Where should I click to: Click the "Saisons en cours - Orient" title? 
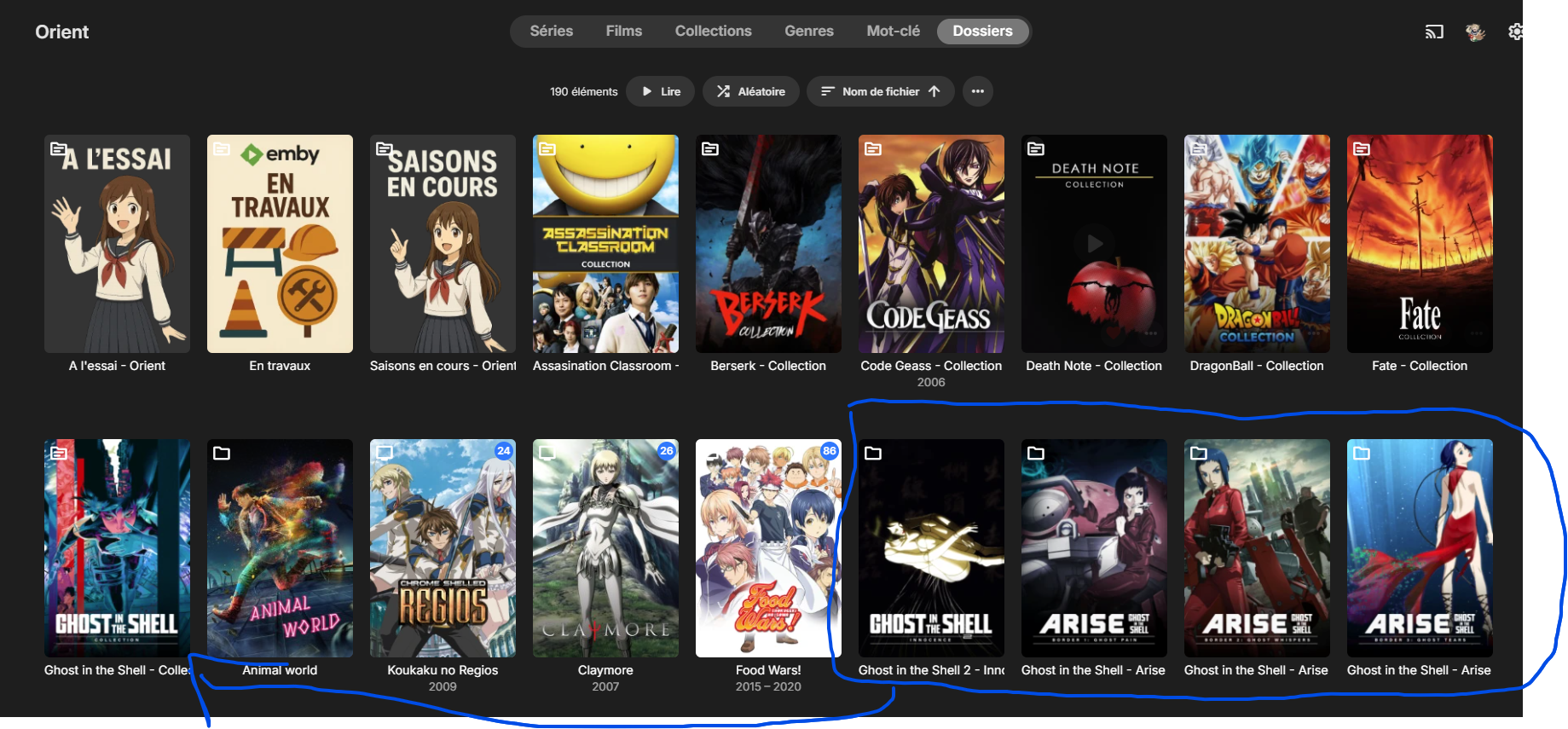[x=443, y=366]
